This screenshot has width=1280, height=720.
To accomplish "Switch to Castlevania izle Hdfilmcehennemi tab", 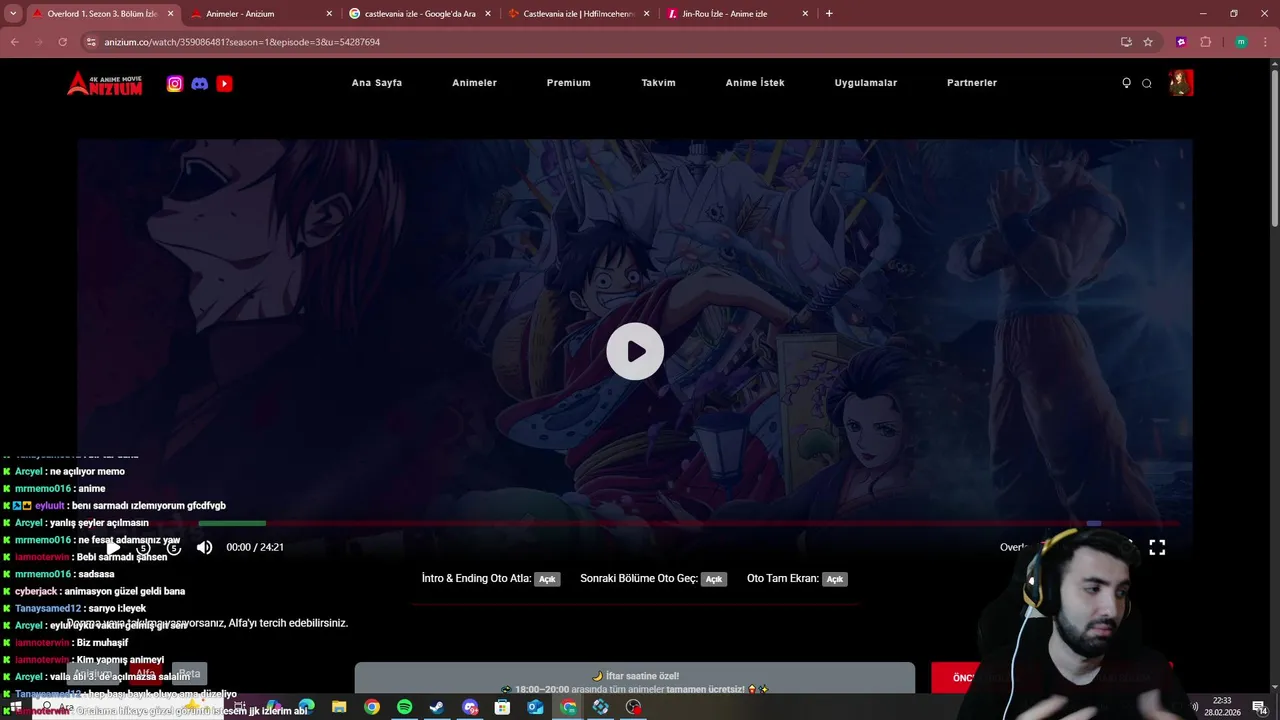I will pos(578,14).
